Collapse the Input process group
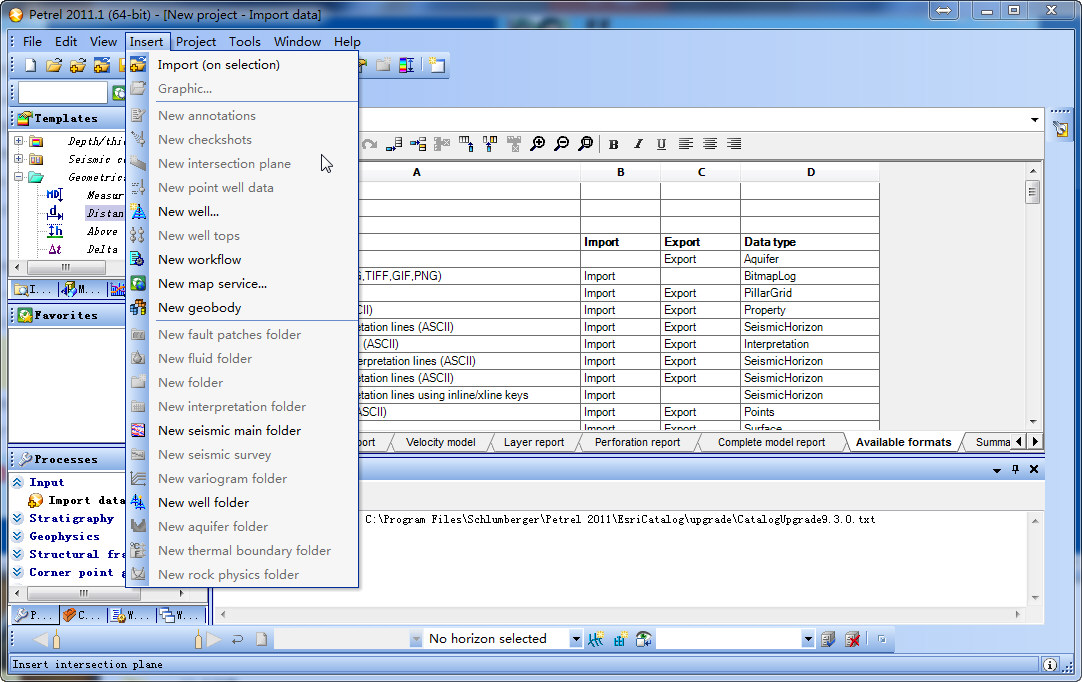 click(18, 483)
